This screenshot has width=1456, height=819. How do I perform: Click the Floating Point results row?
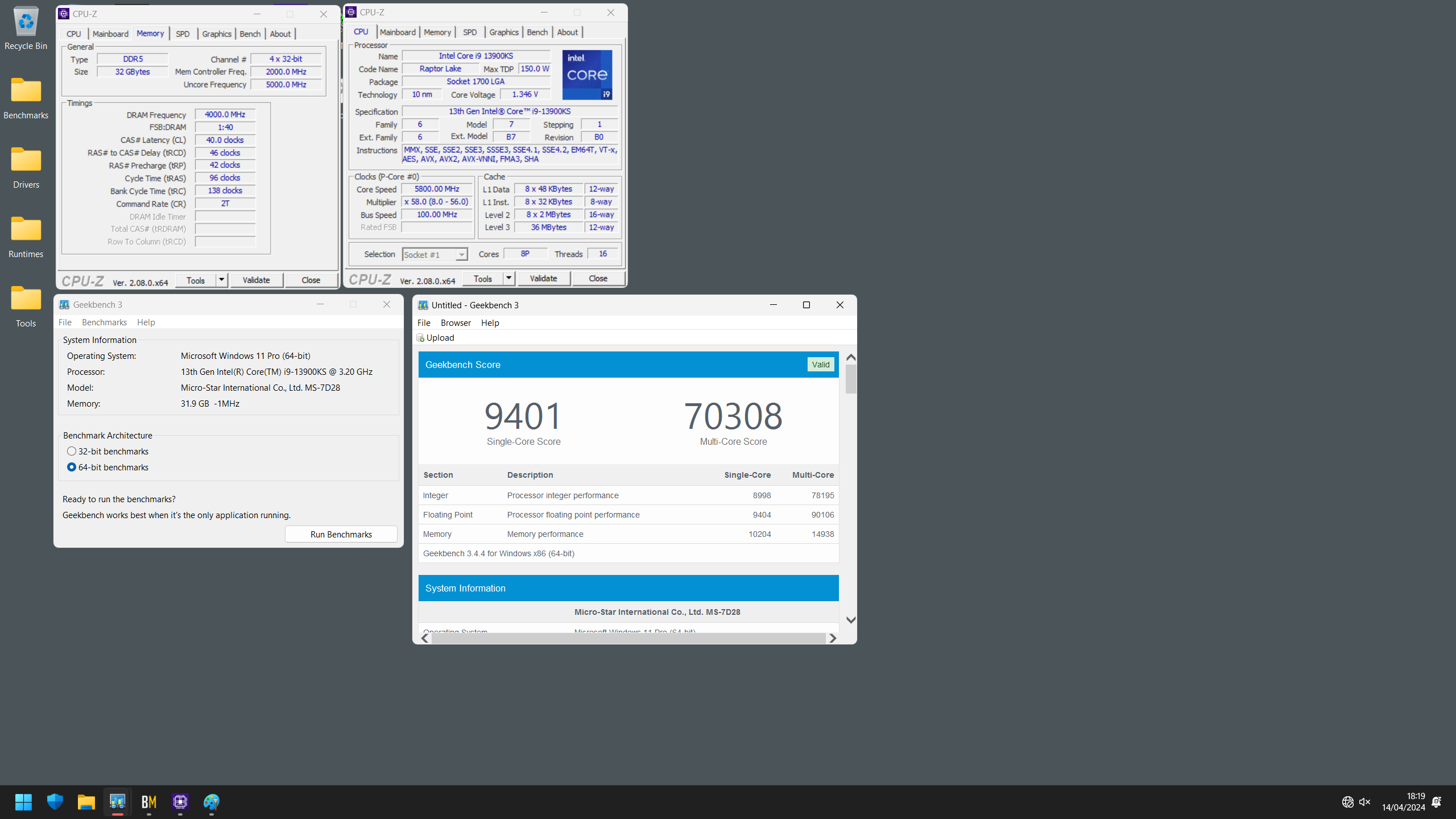(628, 515)
